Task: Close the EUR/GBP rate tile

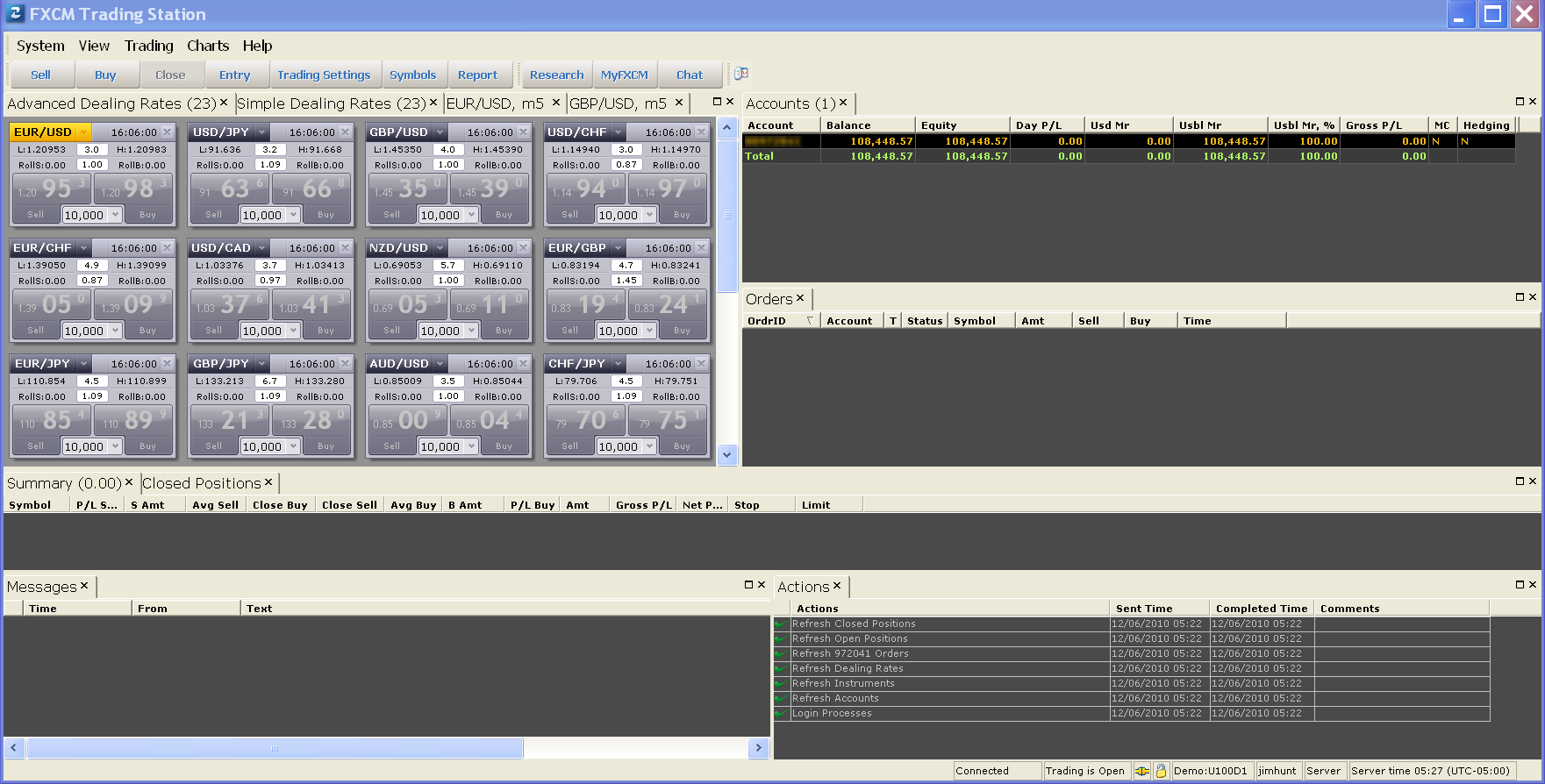Action: click(x=702, y=248)
